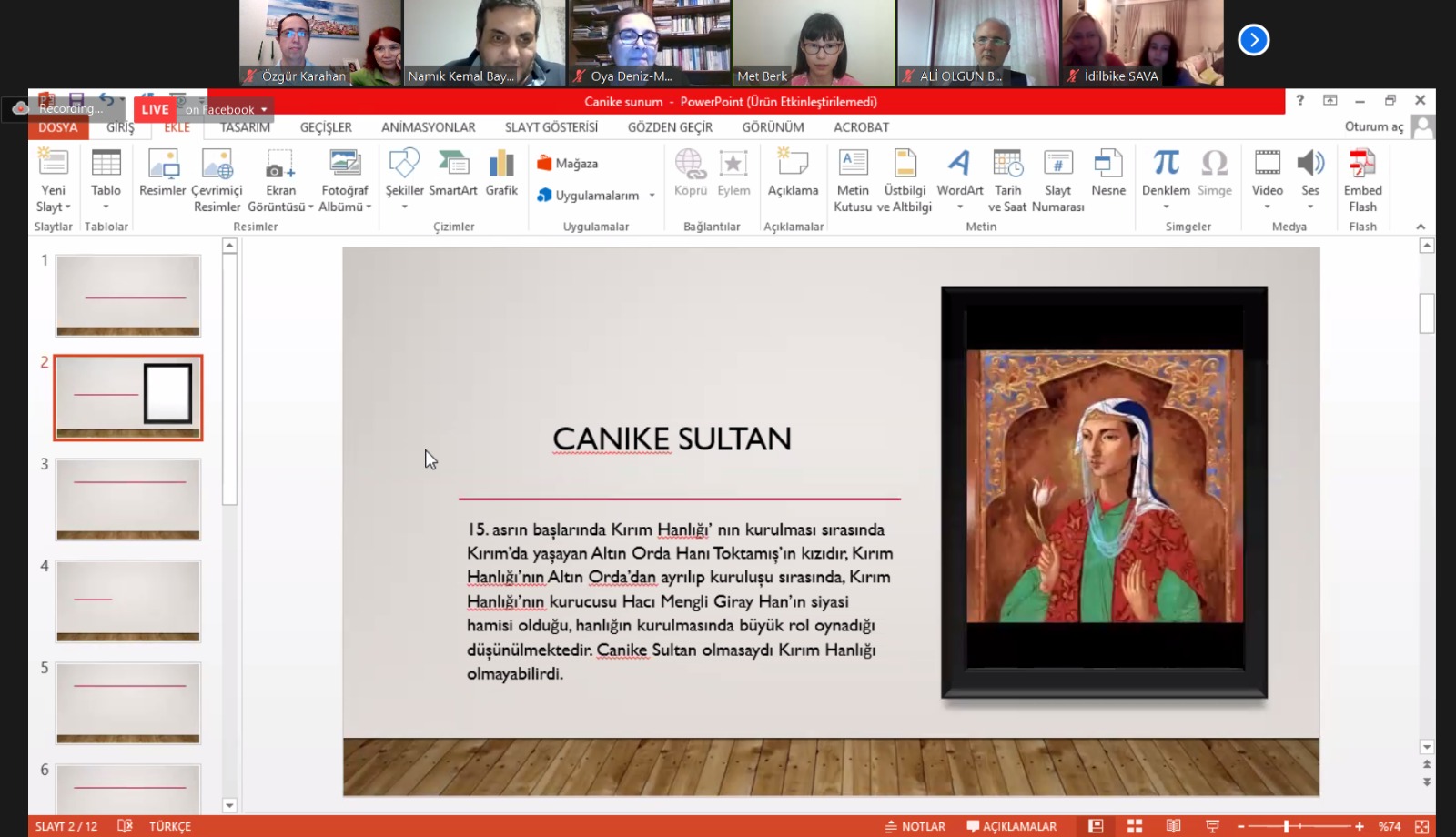Switch to the ANİMASYONLAR tab
This screenshot has width=1456, height=837.
[x=428, y=127]
